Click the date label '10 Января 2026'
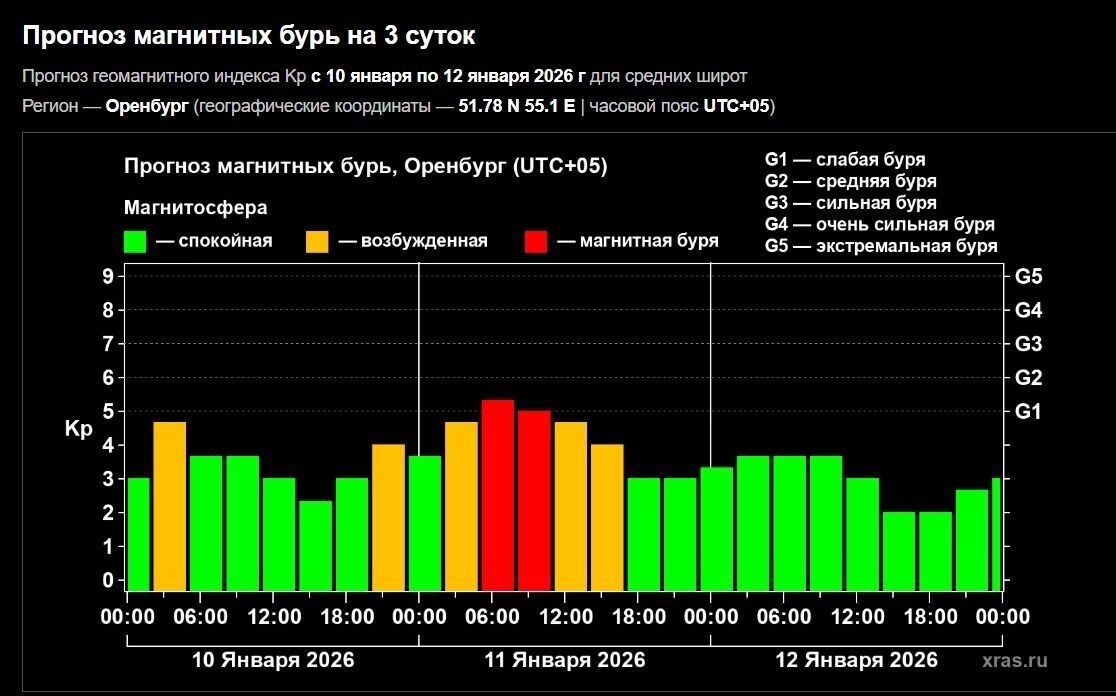Viewport: 1116px width, 696px height. click(x=273, y=660)
